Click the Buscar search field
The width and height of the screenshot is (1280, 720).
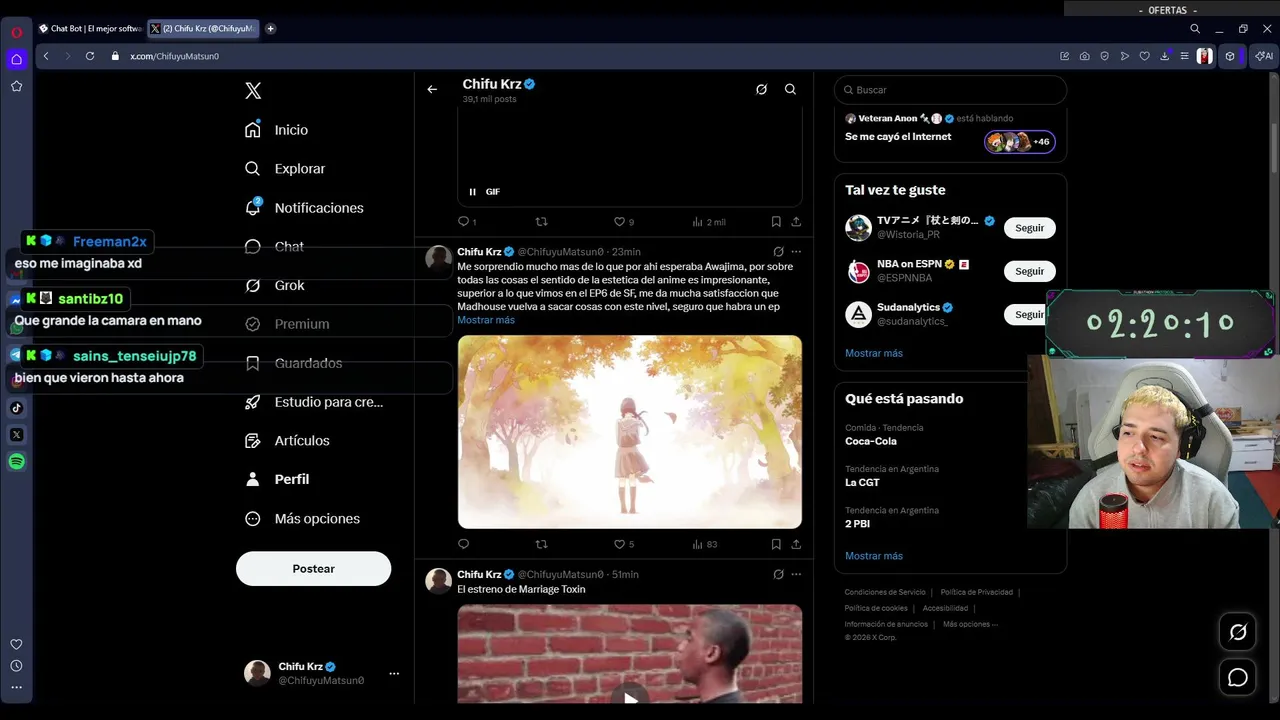(950, 90)
